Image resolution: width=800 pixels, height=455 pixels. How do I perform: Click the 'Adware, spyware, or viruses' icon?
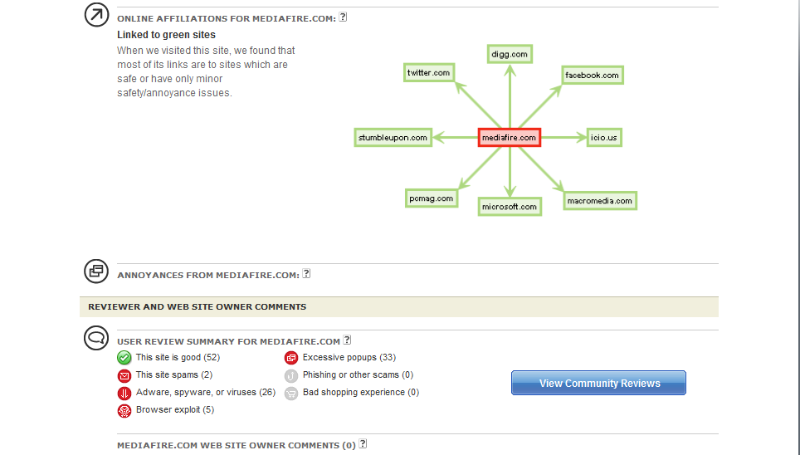124,393
